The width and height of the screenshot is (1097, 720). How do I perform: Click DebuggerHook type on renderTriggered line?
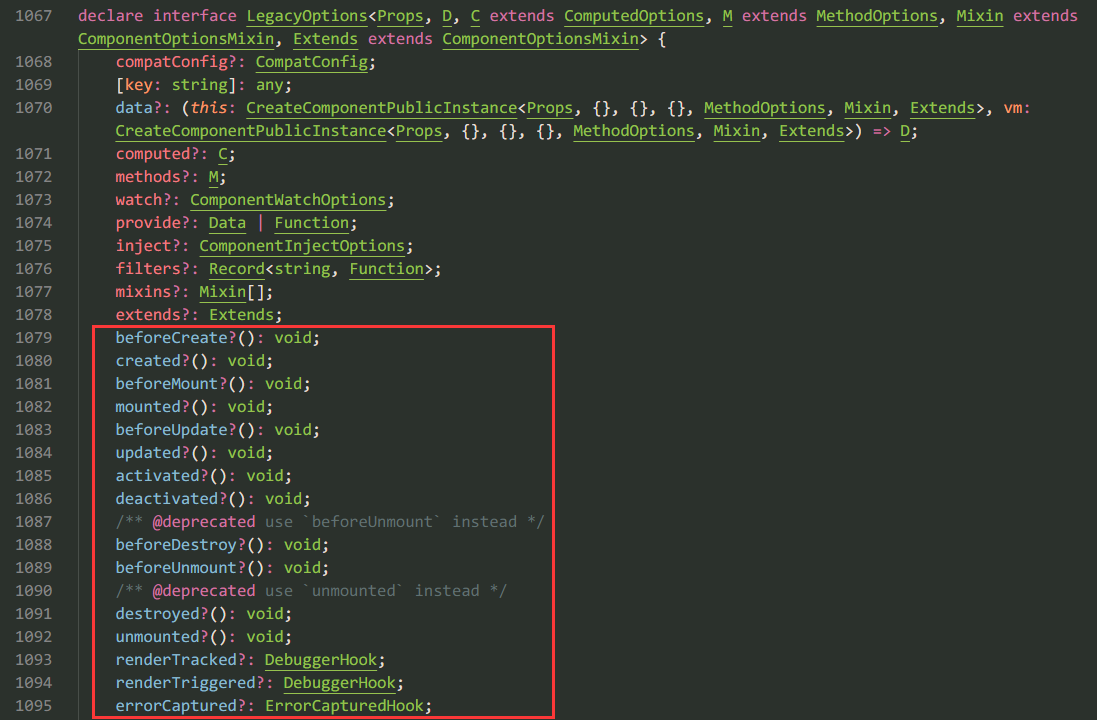pyautogui.click(x=342, y=683)
